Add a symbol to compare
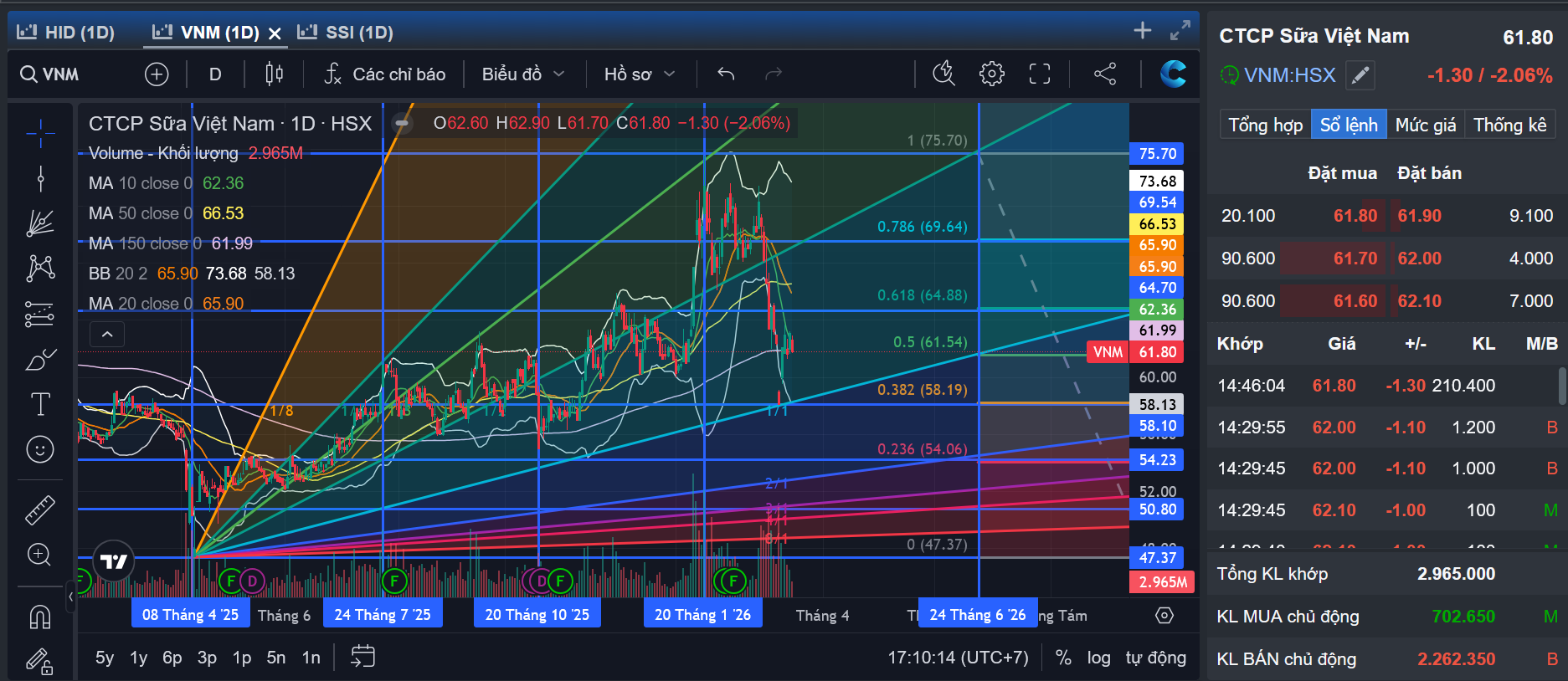Screen dimensions: 1568x681 [157, 74]
